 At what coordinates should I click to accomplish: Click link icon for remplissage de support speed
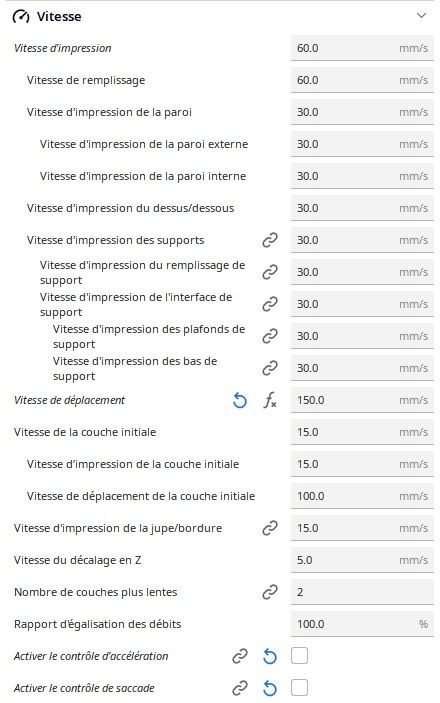270,272
